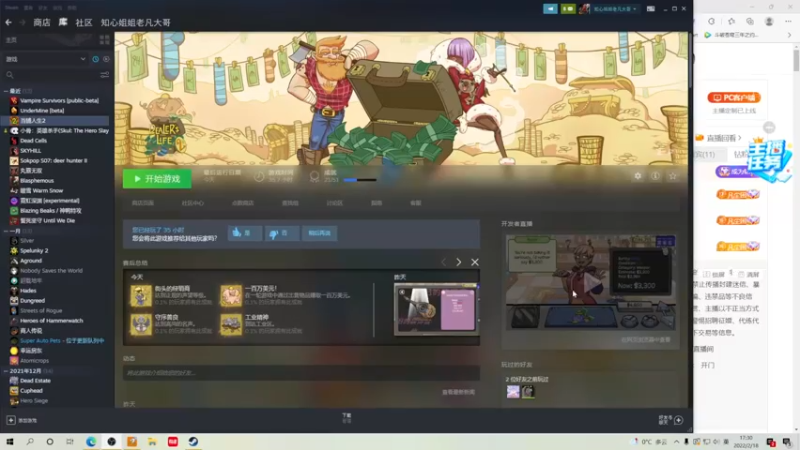Click the thumbs-up recommend button
The width and height of the screenshot is (800, 450).
click(245, 233)
